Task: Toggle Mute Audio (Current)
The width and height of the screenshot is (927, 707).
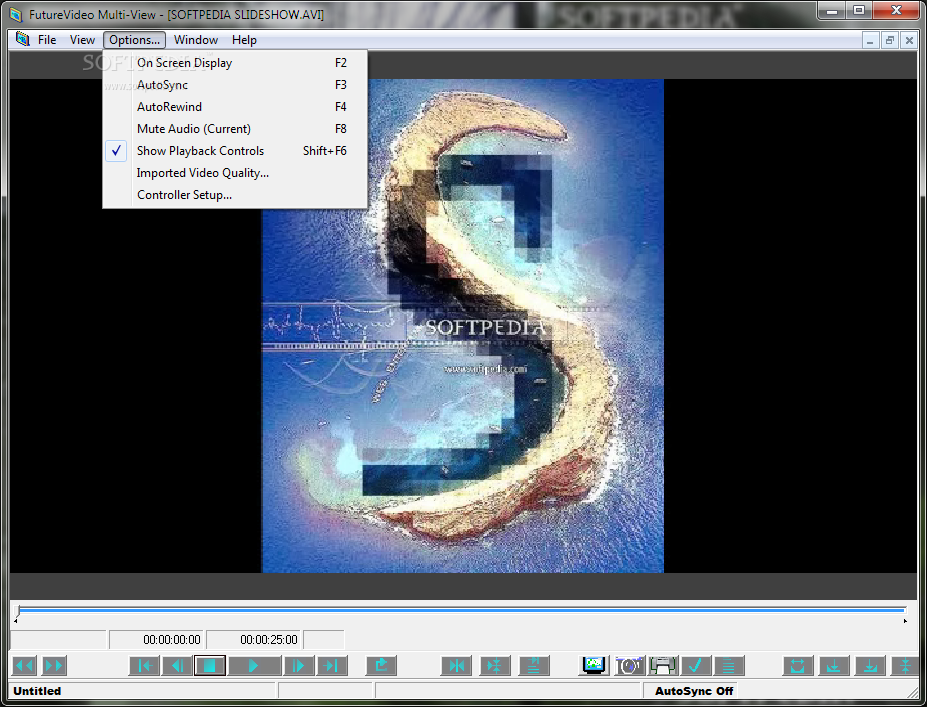Action: (x=235, y=128)
